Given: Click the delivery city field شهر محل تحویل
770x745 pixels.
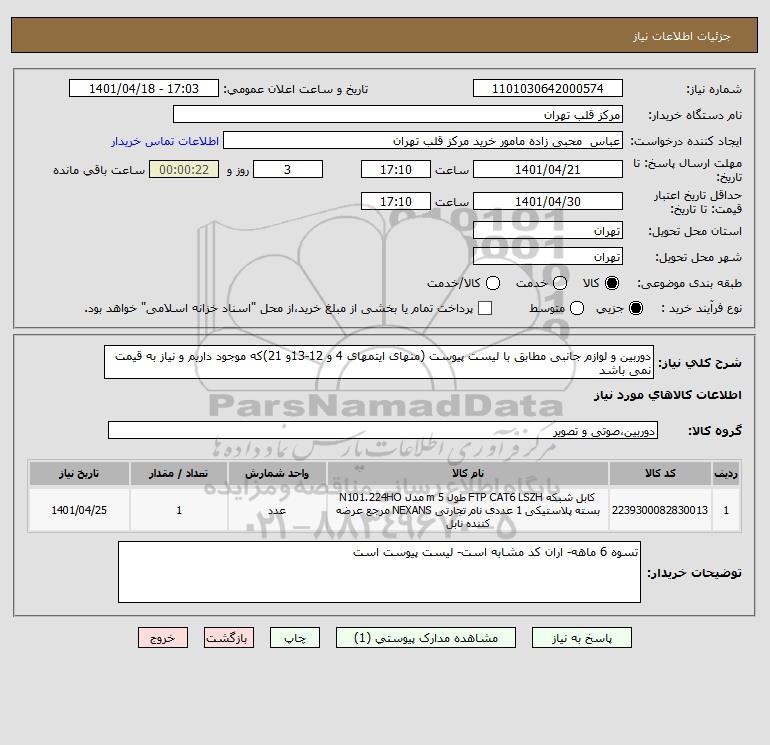Looking at the screenshot, I should [548, 256].
